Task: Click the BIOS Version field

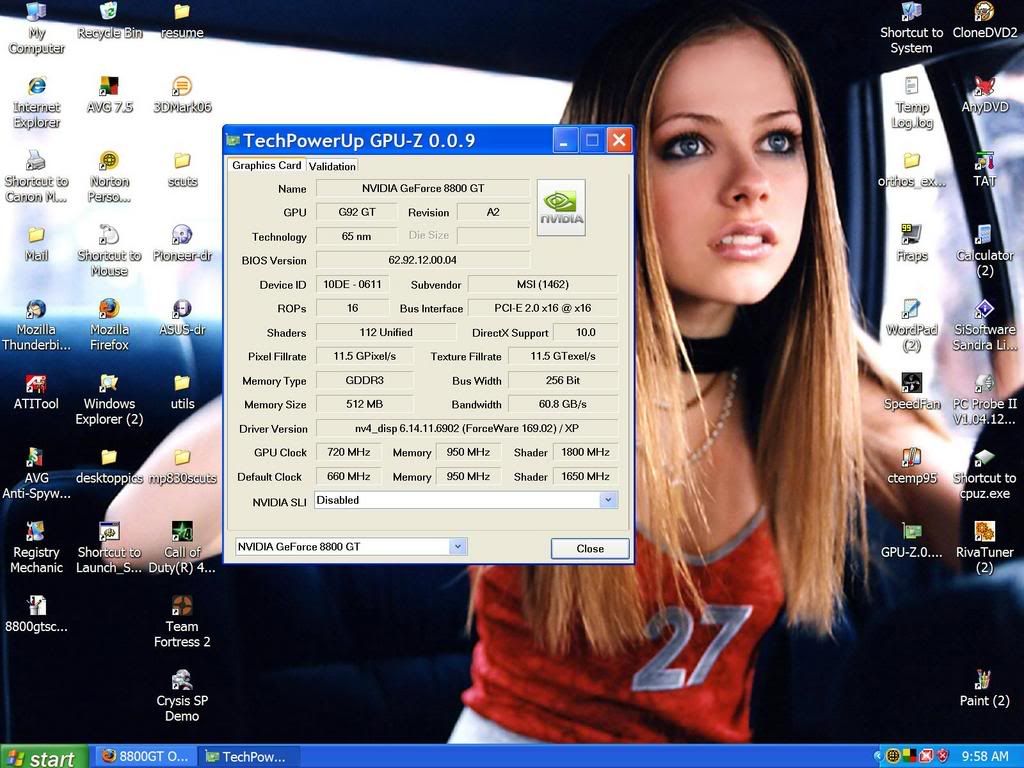Action: click(423, 260)
